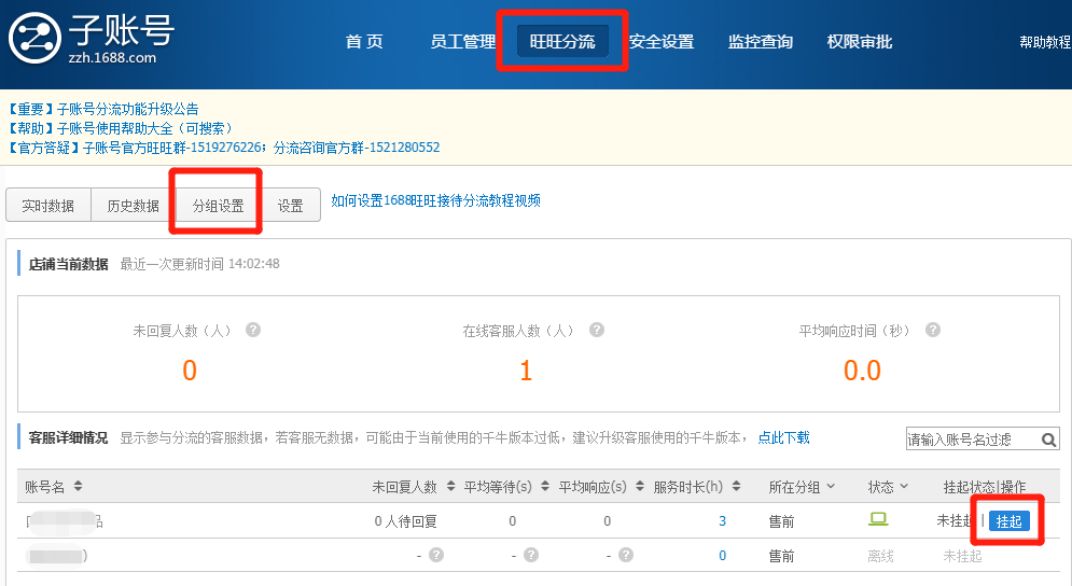
Task: Open help icon beside 平均响应时间（秒）
Action: point(933,330)
